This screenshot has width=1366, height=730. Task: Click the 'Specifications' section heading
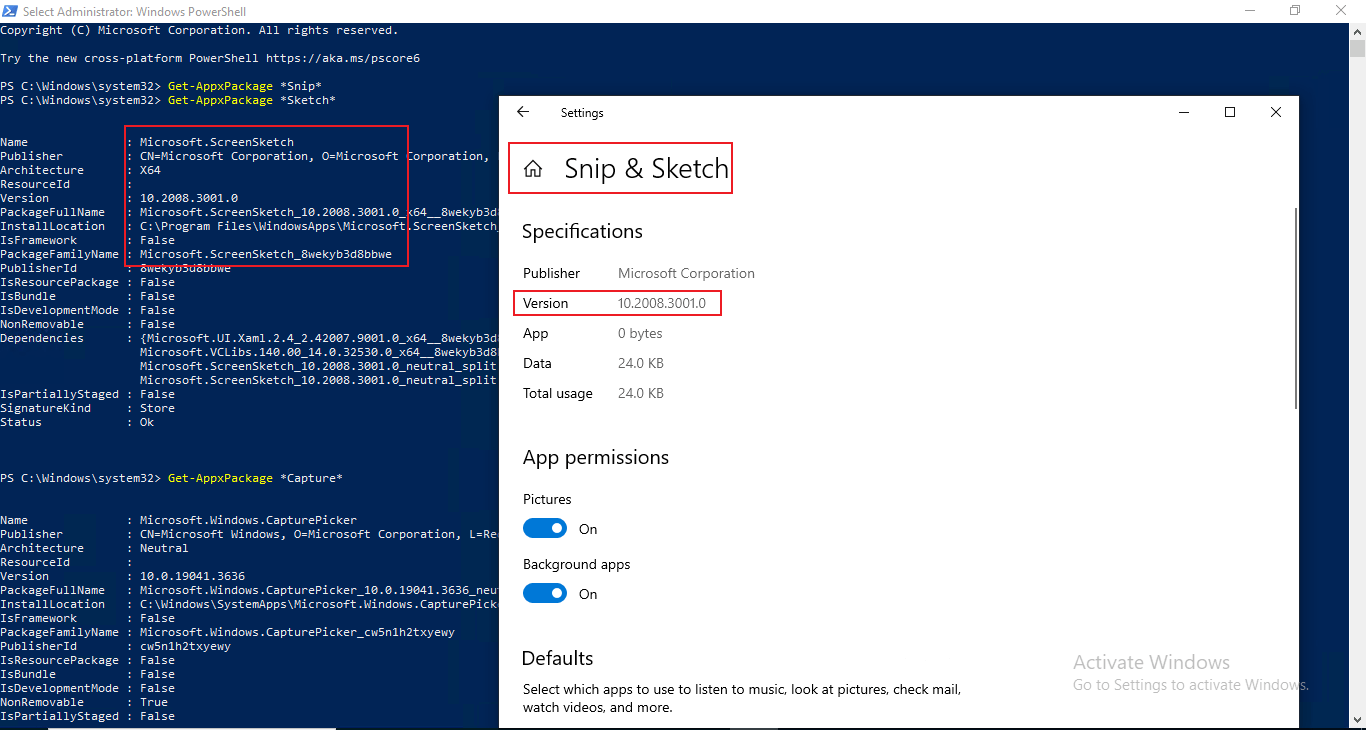coord(582,231)
